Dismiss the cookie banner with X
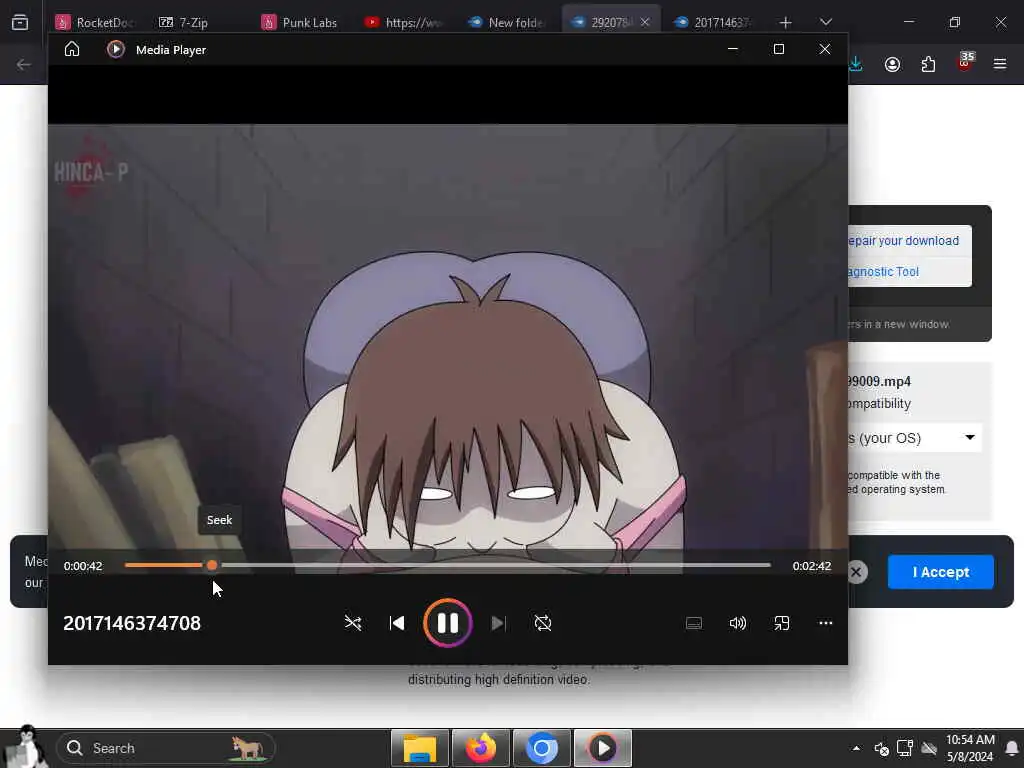1024x768 pixels. pos(856,573)
